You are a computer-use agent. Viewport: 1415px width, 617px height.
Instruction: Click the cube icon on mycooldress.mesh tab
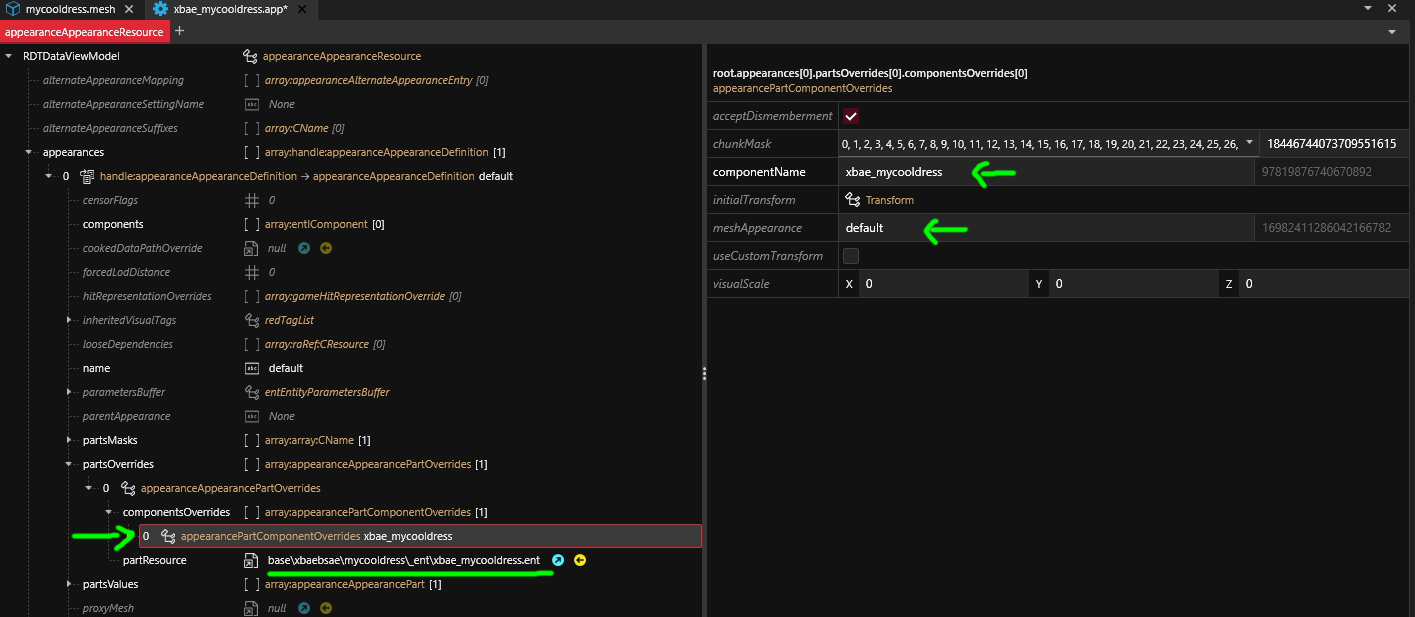tap(11, 8)
